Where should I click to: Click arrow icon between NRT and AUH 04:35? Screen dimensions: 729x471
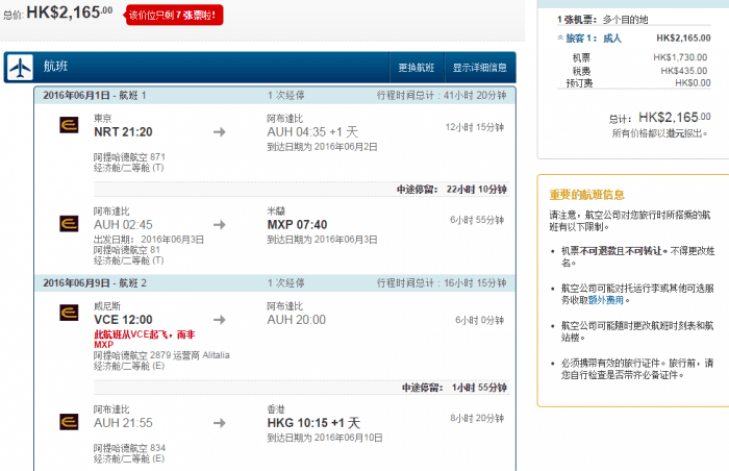click(x=219, y=132)
